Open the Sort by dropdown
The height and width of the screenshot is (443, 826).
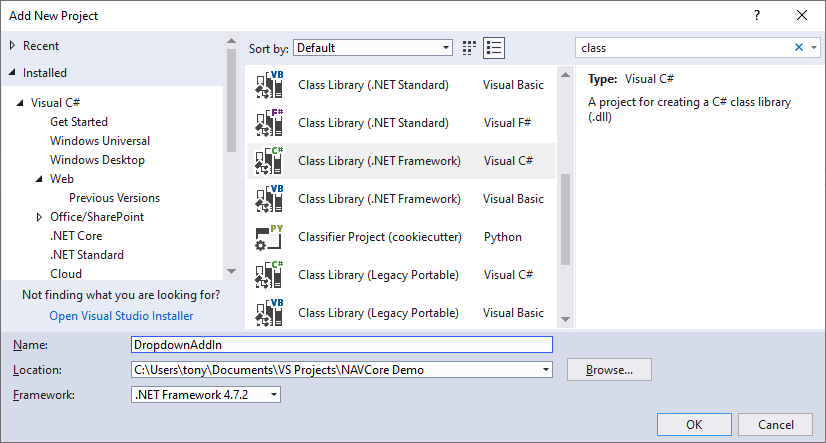coord(373,48)
